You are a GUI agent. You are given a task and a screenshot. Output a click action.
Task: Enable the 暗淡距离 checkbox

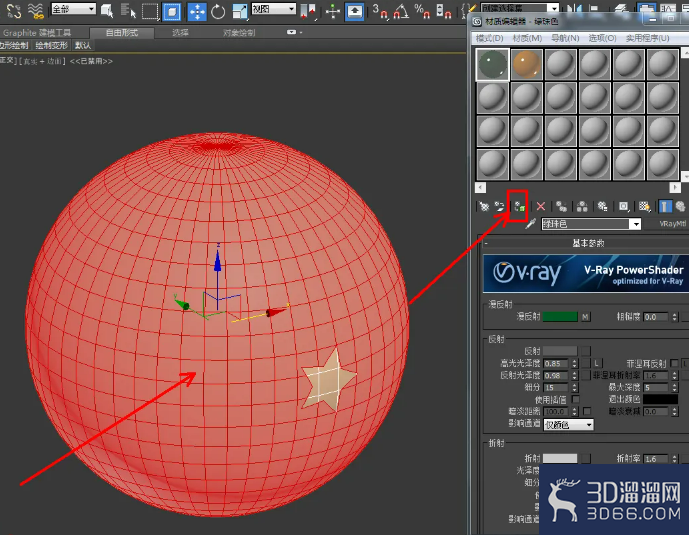coord(587,411)
